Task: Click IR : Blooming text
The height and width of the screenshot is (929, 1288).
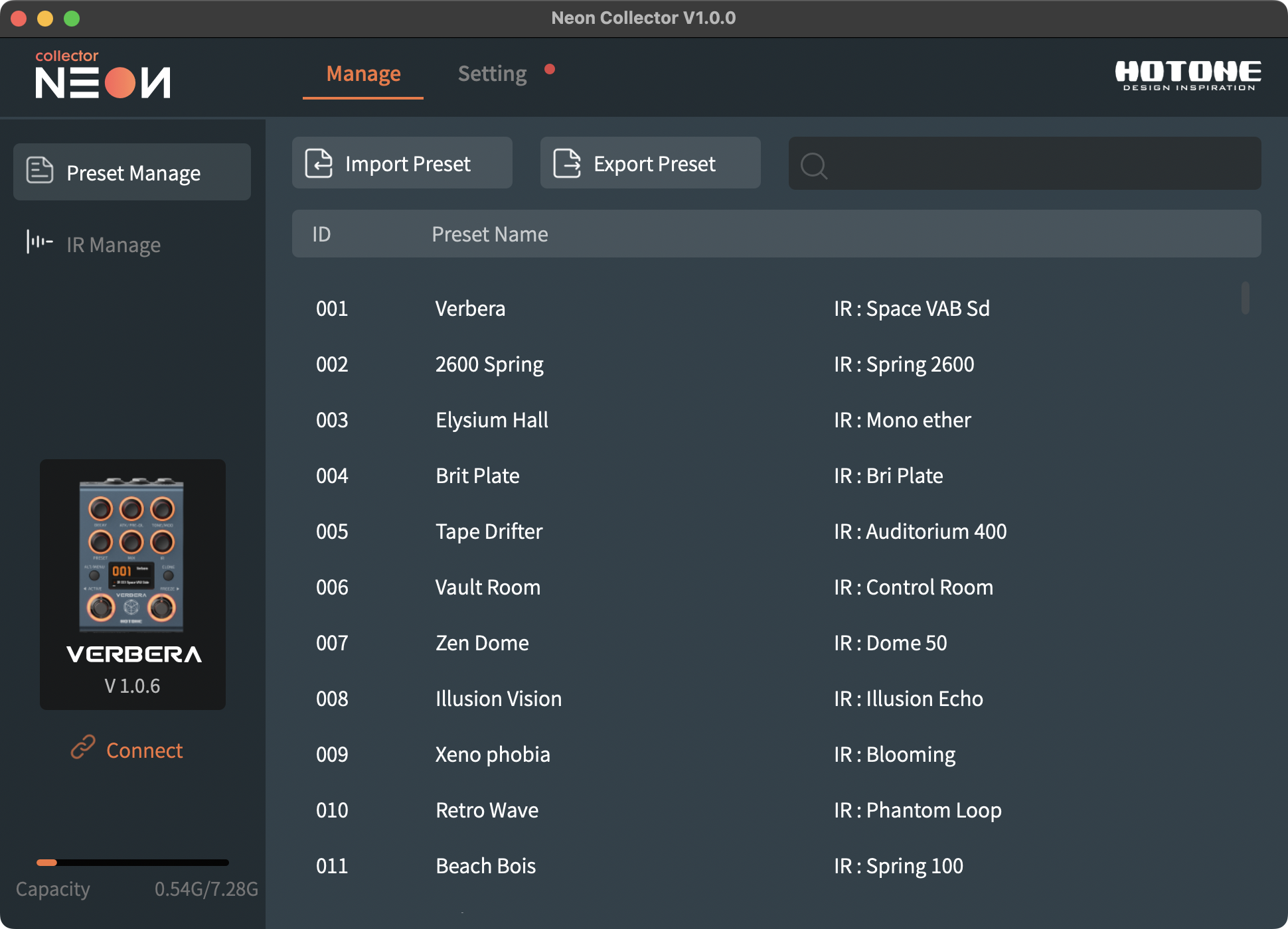Action: [894, 754]
